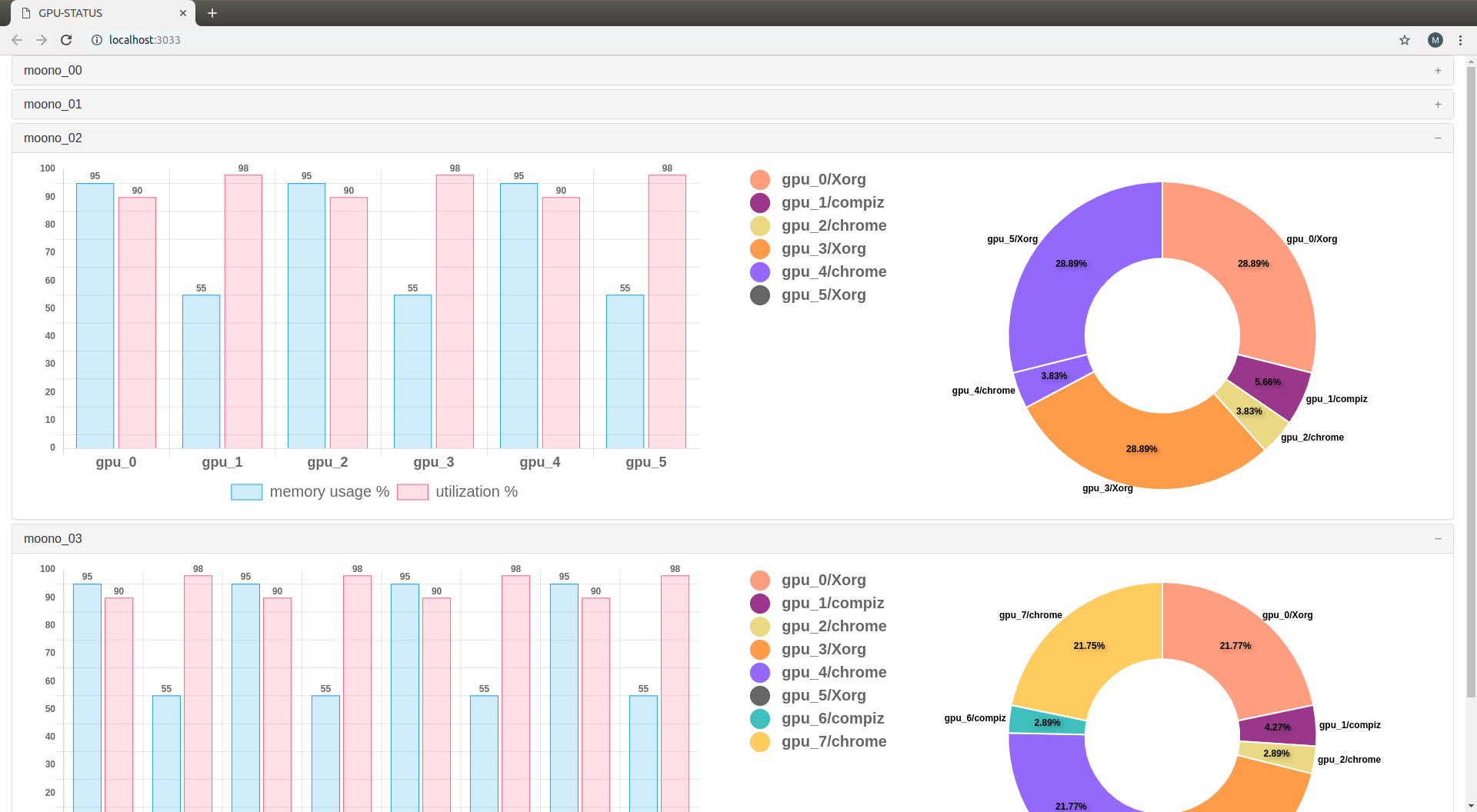Open a new browser tab

(212, 13)
